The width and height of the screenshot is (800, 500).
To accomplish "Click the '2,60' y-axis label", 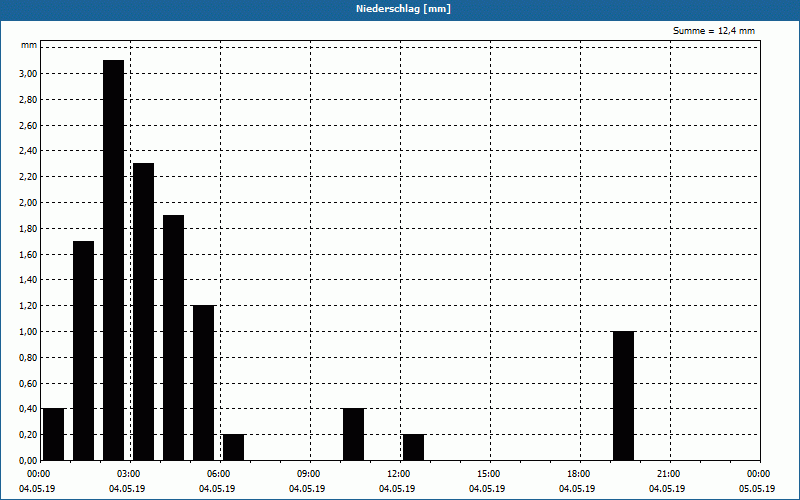I will pyautogui.click(x=28, y=126).
